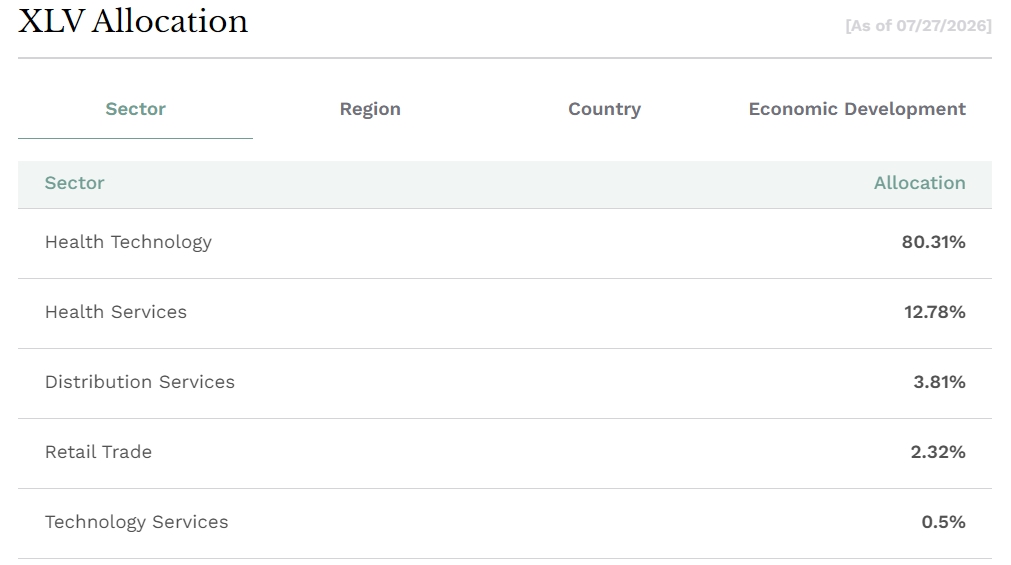Click the 2.32% allocation value
This screenshot has height=565, width=1011.
click(x=937, y=452)
